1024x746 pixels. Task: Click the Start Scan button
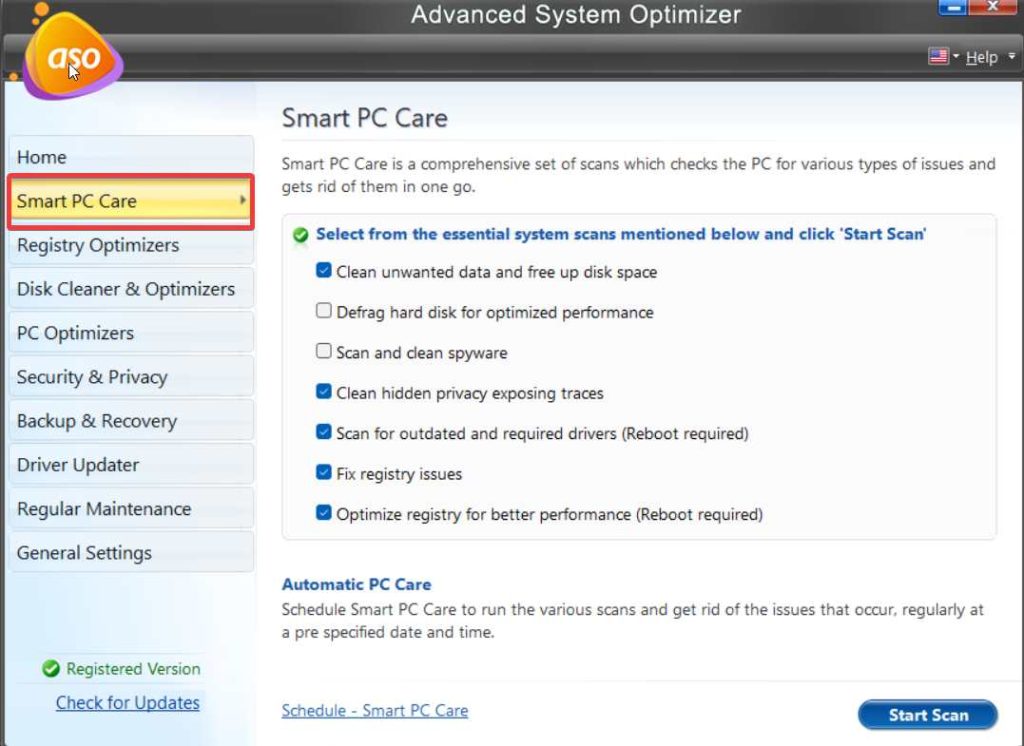(x=927, y=715)
